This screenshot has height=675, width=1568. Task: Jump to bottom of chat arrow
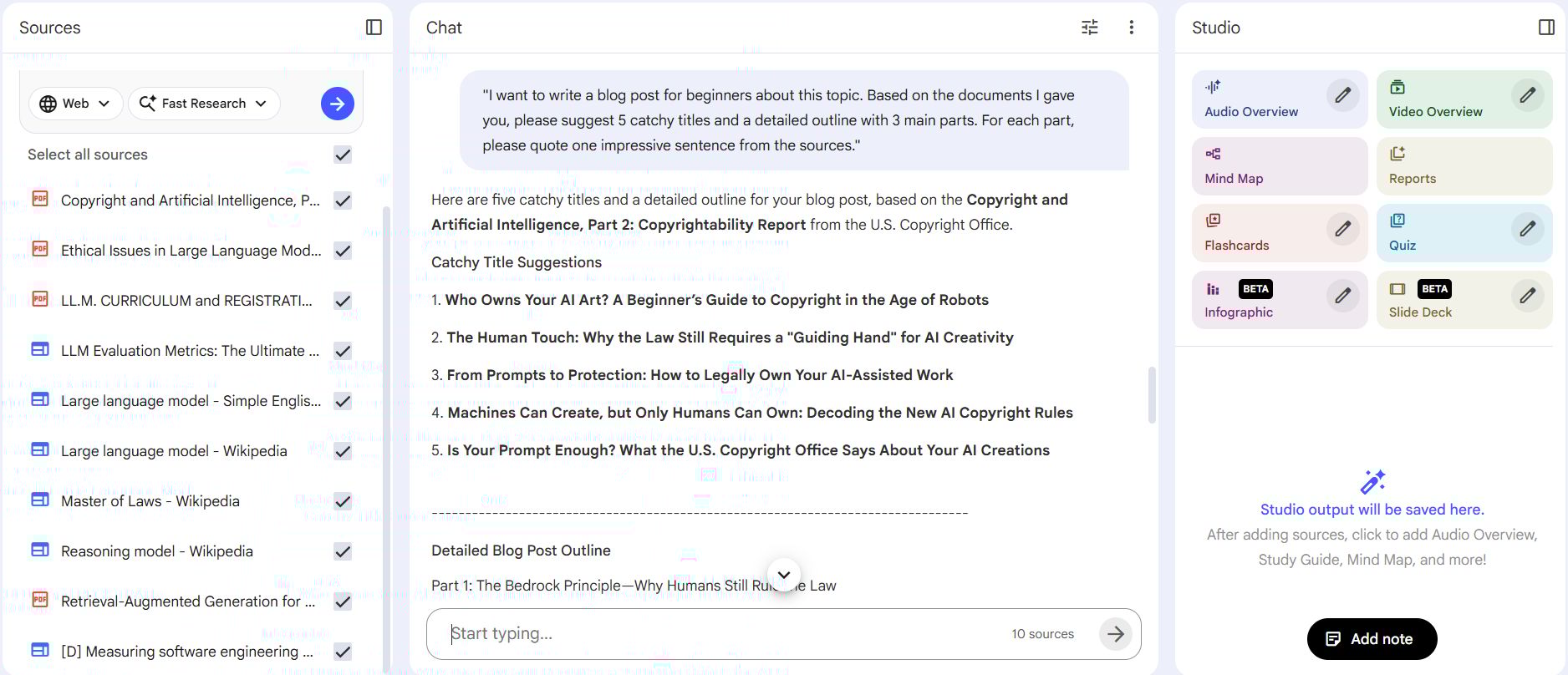[x=784, y=575]
